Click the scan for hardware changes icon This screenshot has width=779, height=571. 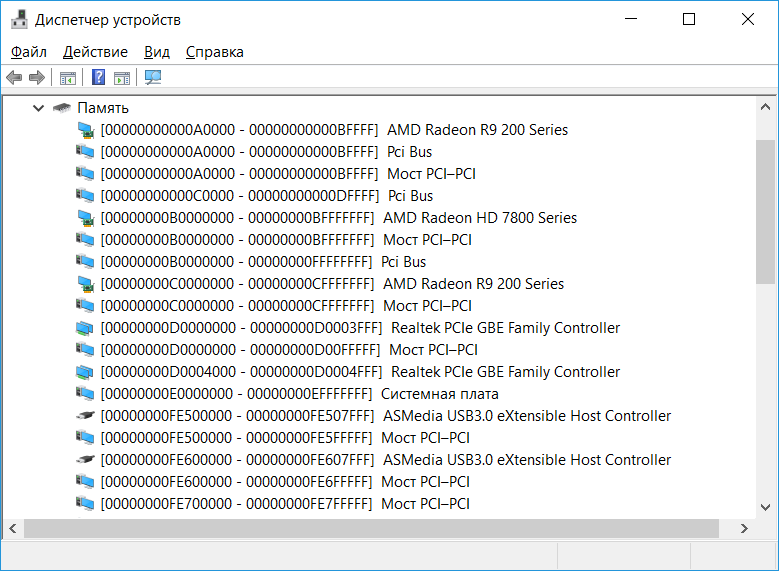click(x=153, y=78)
